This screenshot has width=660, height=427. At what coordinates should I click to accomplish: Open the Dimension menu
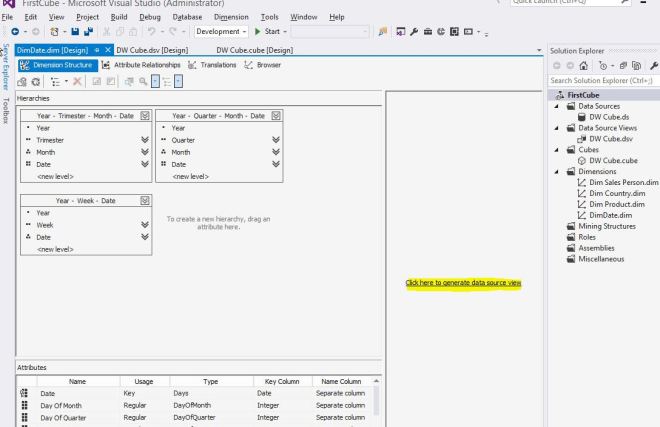pos(231,17)
